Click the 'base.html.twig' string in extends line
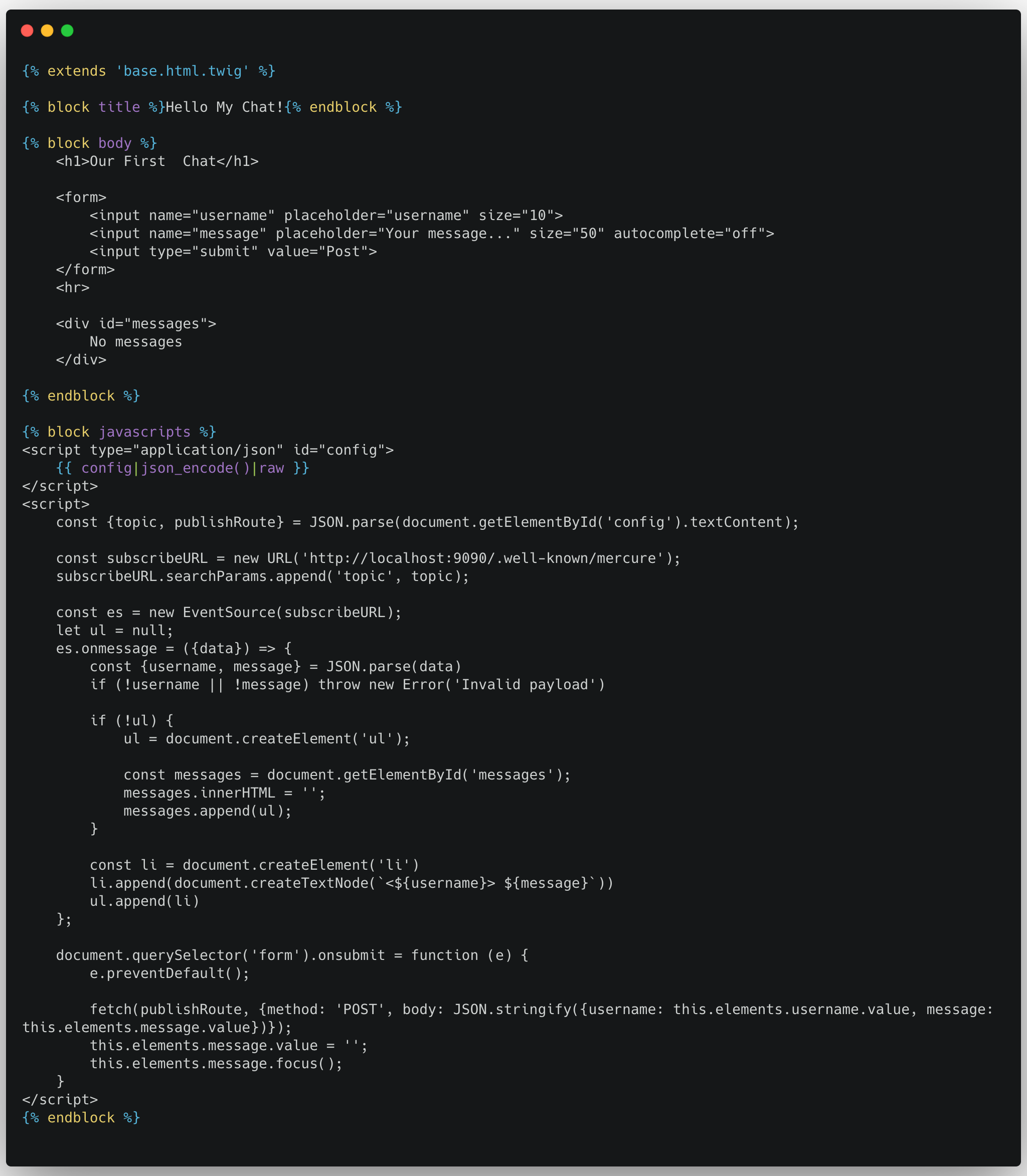The height and width of the screenshot is (1176, 1027). point(183,71)
